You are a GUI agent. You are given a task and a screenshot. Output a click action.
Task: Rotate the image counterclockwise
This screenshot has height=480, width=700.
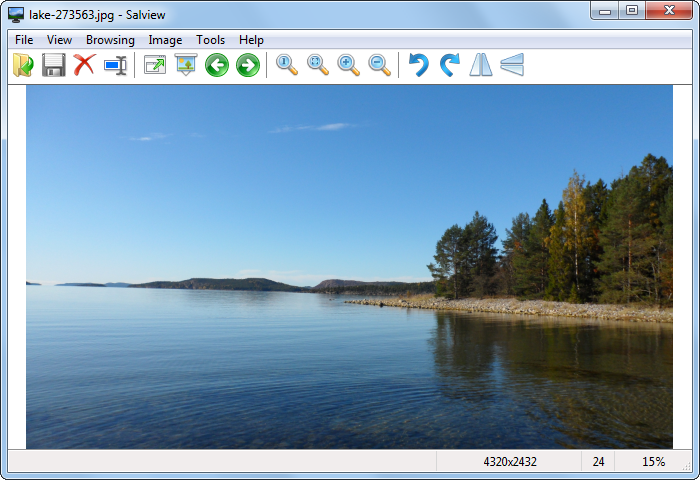tap(419, 65)
